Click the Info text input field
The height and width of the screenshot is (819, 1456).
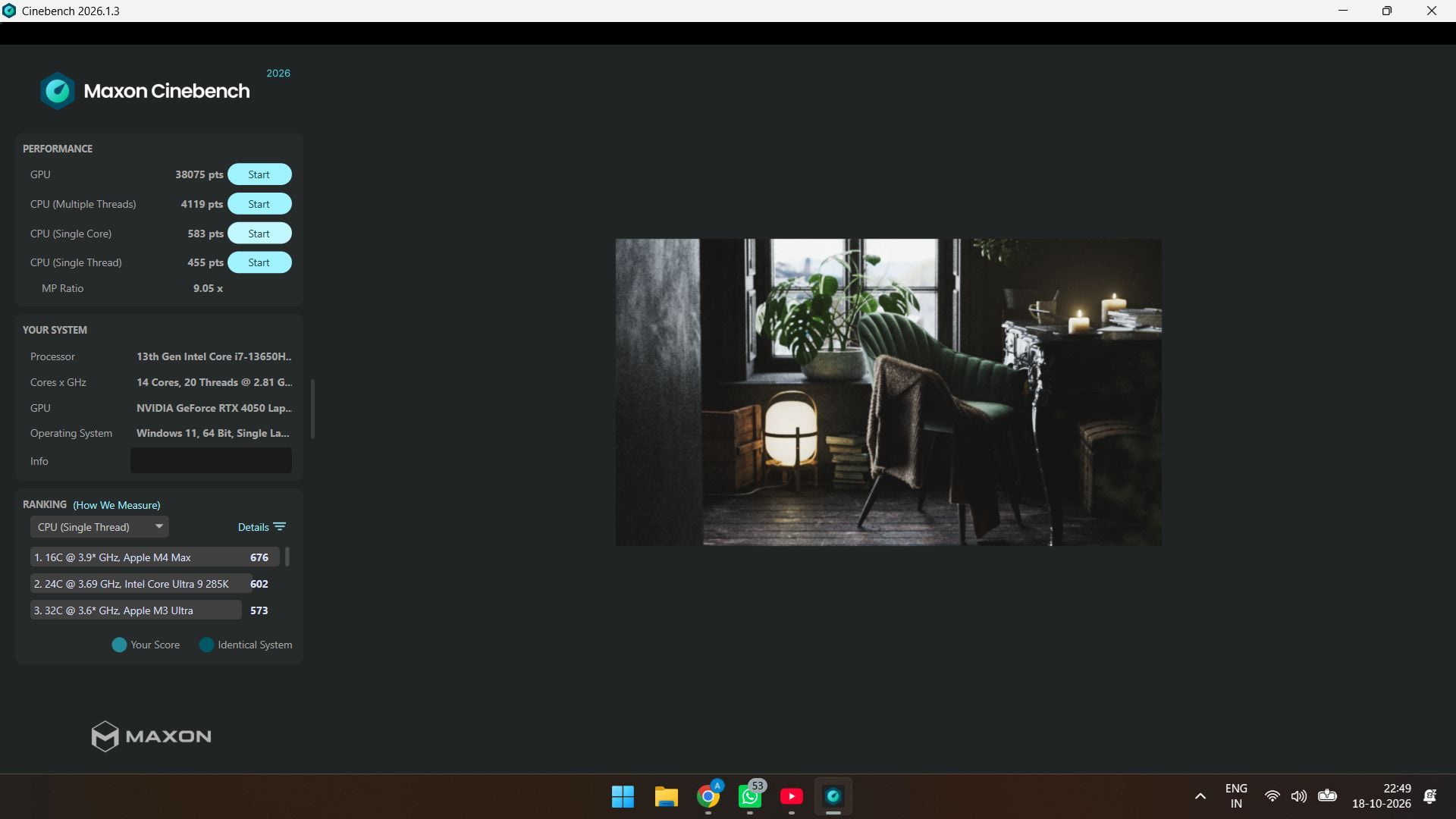pos(211,460)
